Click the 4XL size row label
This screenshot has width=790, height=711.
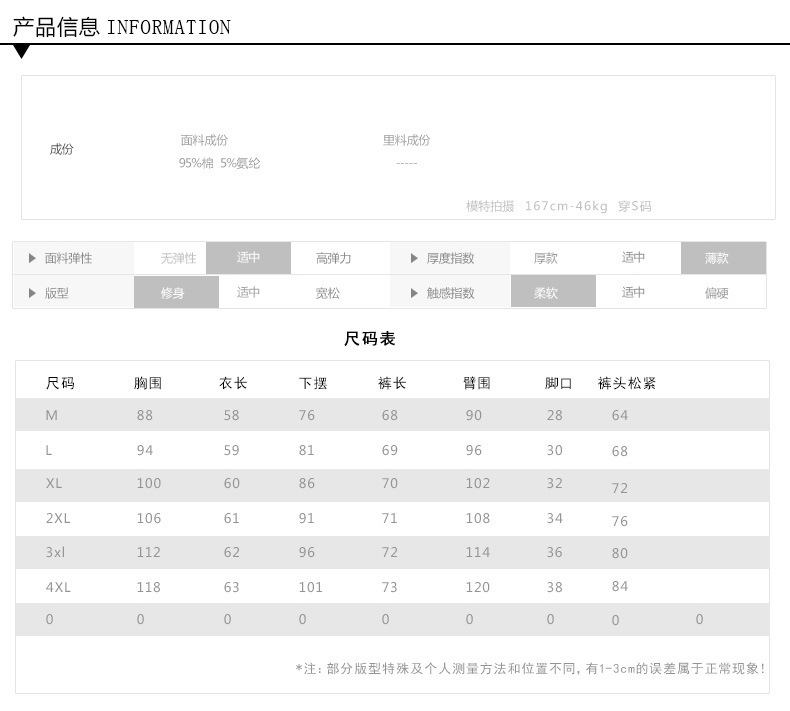tap(58, 587)
